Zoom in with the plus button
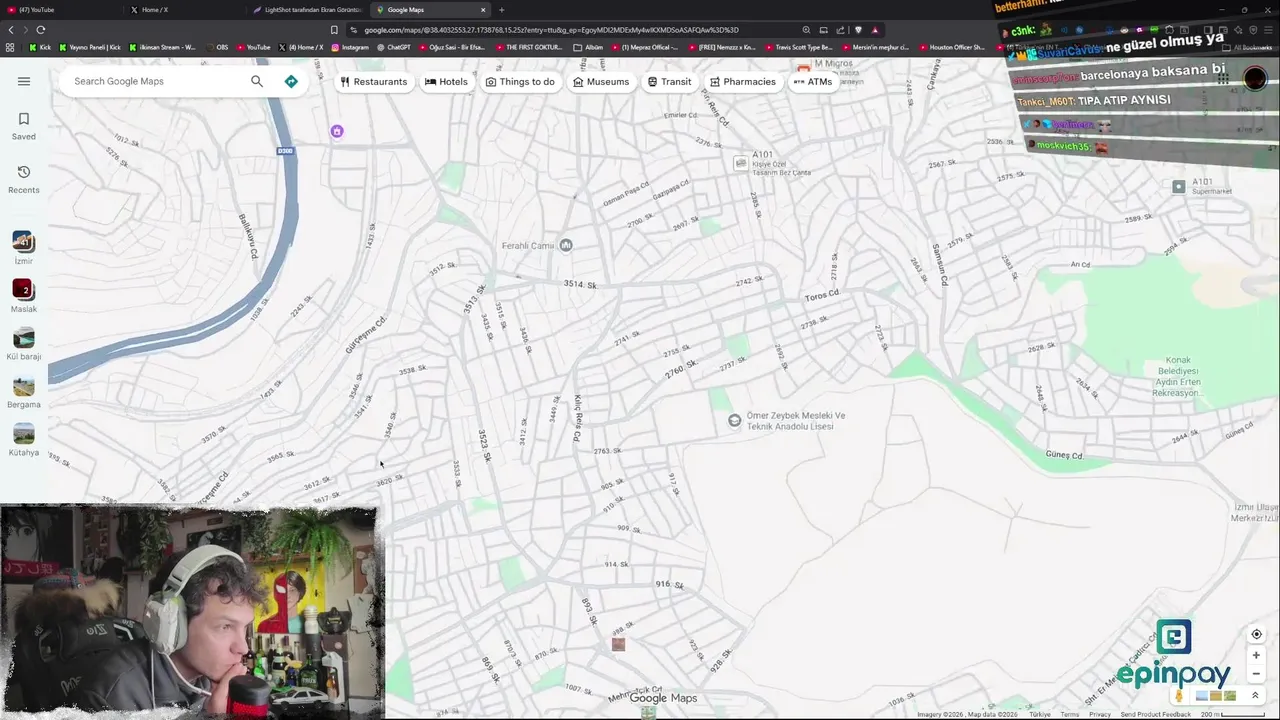The image size is (1280, 720). tap(1256, 655)
